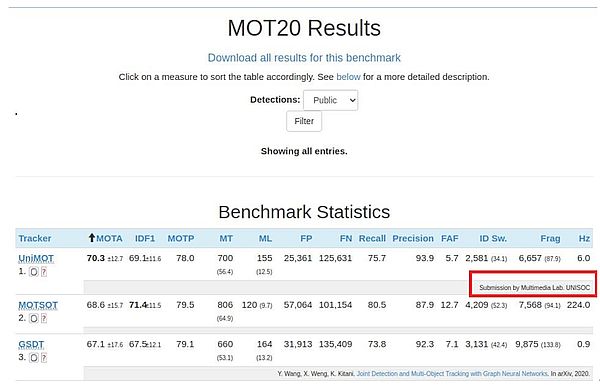Open the GSDT tracker link
The width and height of the screenshot is (600, 386).
pos(31,345)
